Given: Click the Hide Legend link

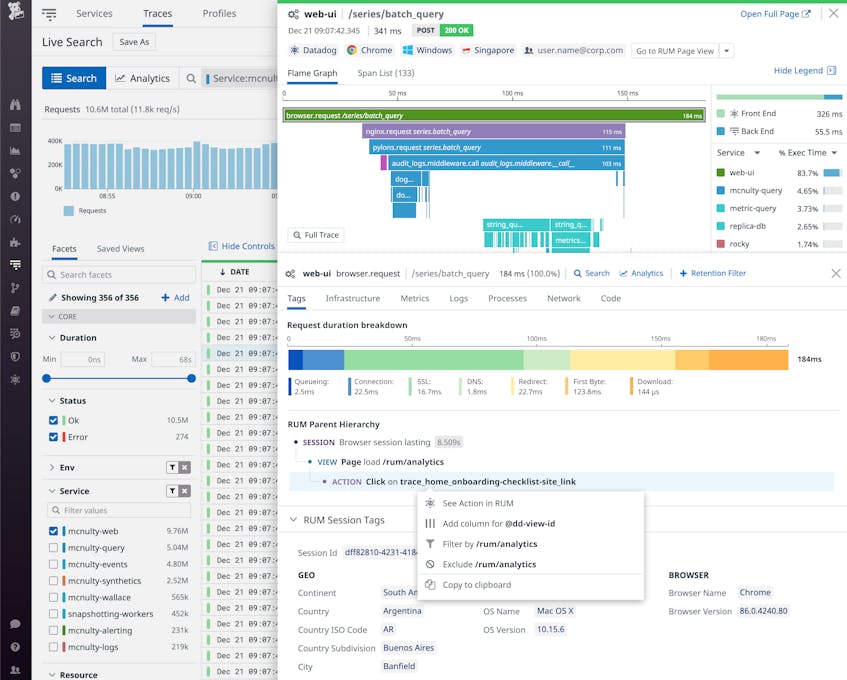Looking at the screenshot, I should [804, 71].
